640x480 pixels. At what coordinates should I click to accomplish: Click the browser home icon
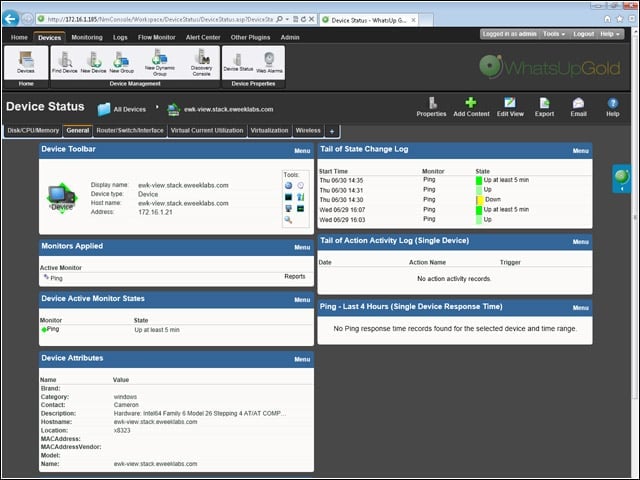pos(607,19)
